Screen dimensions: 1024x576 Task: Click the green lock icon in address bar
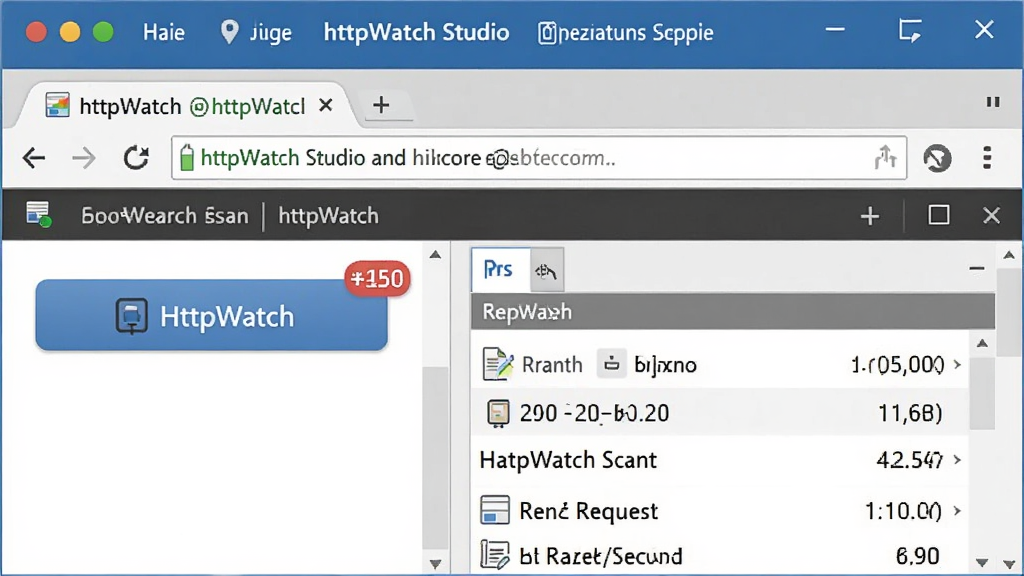187,157
